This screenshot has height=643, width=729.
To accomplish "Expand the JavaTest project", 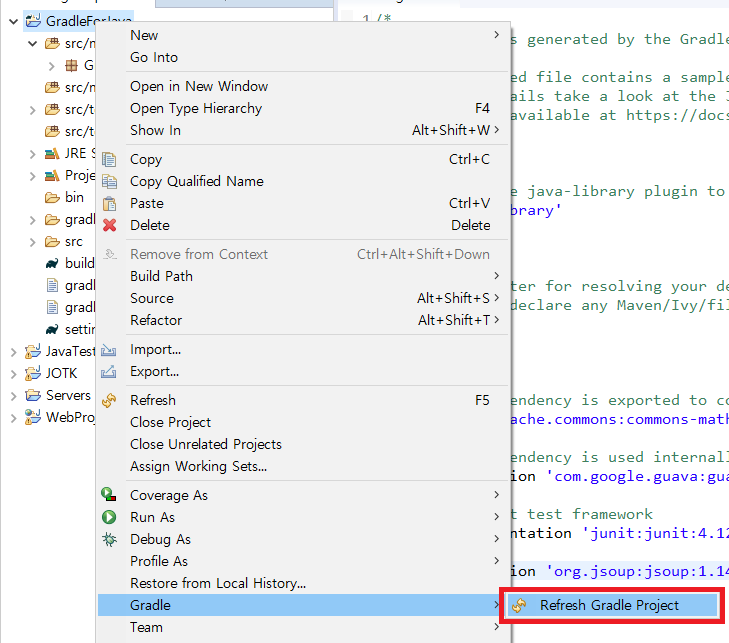I will click(x=13, y=352).
